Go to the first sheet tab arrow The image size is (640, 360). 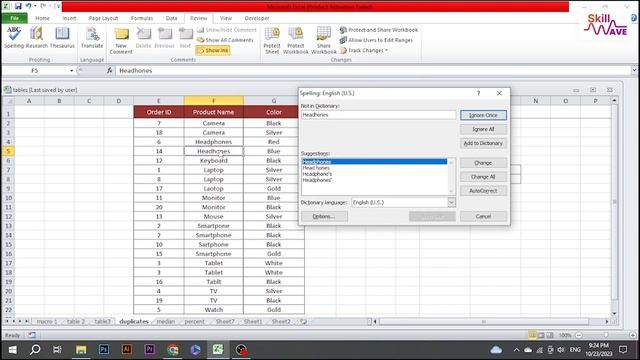[x=7, y=322]
